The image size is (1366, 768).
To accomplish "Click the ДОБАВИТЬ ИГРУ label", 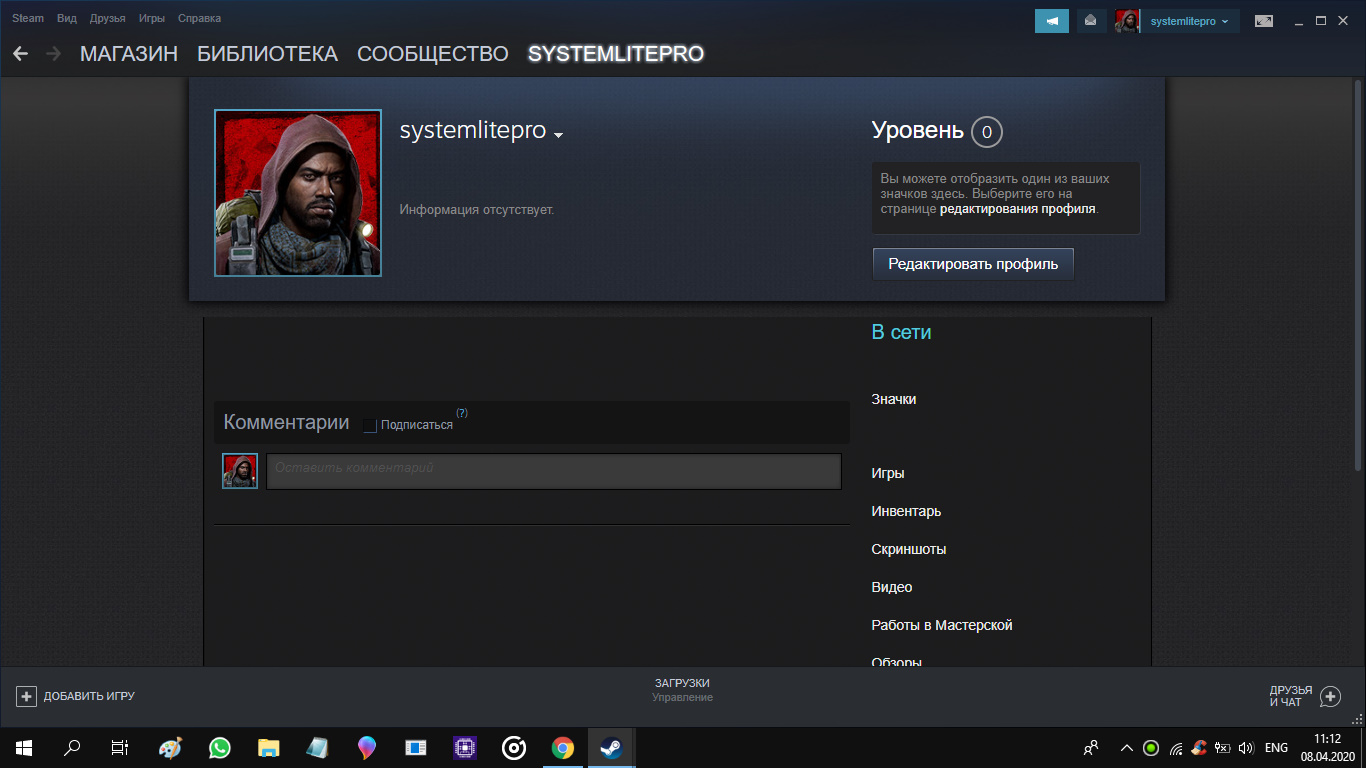I will [x=89, y=696].
